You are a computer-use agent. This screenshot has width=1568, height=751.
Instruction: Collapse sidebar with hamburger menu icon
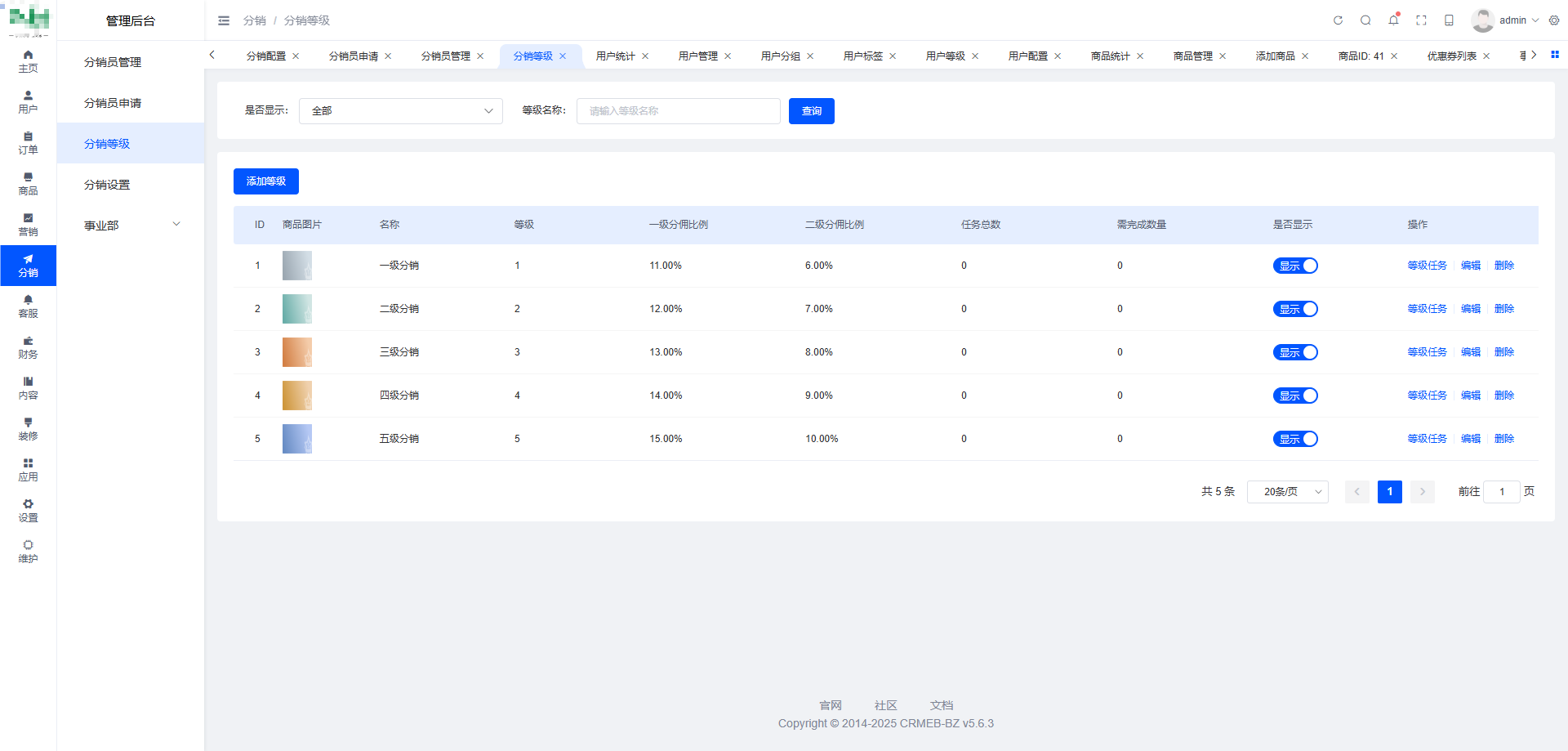click(224, 20)
